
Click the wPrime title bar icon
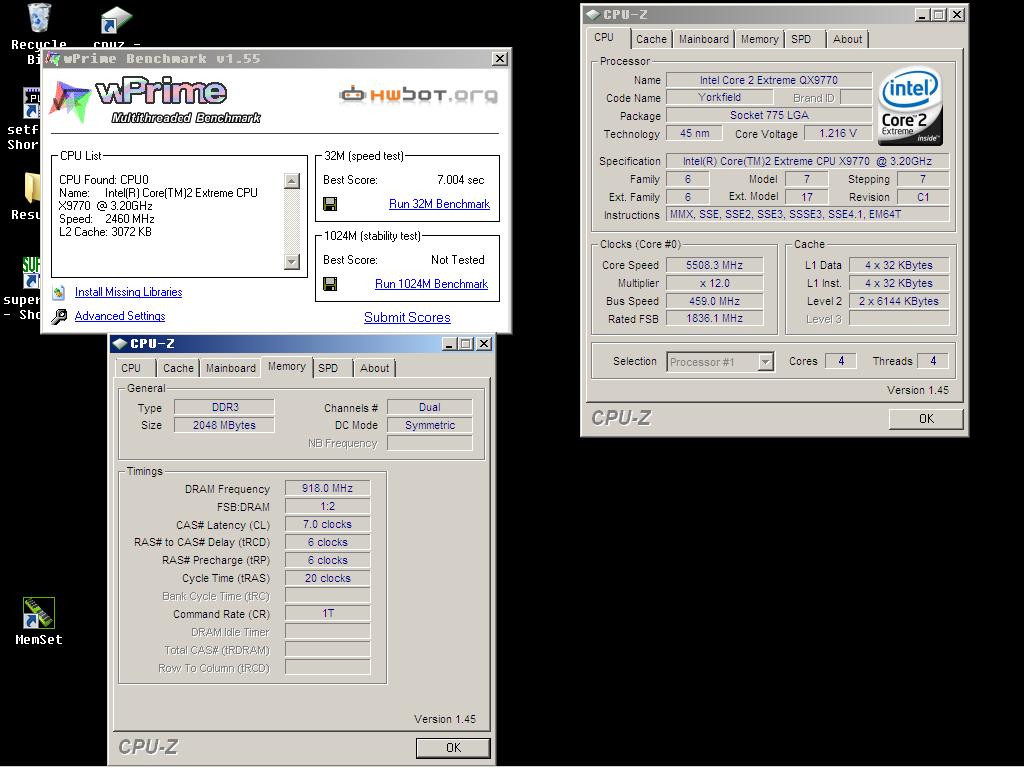54,59
